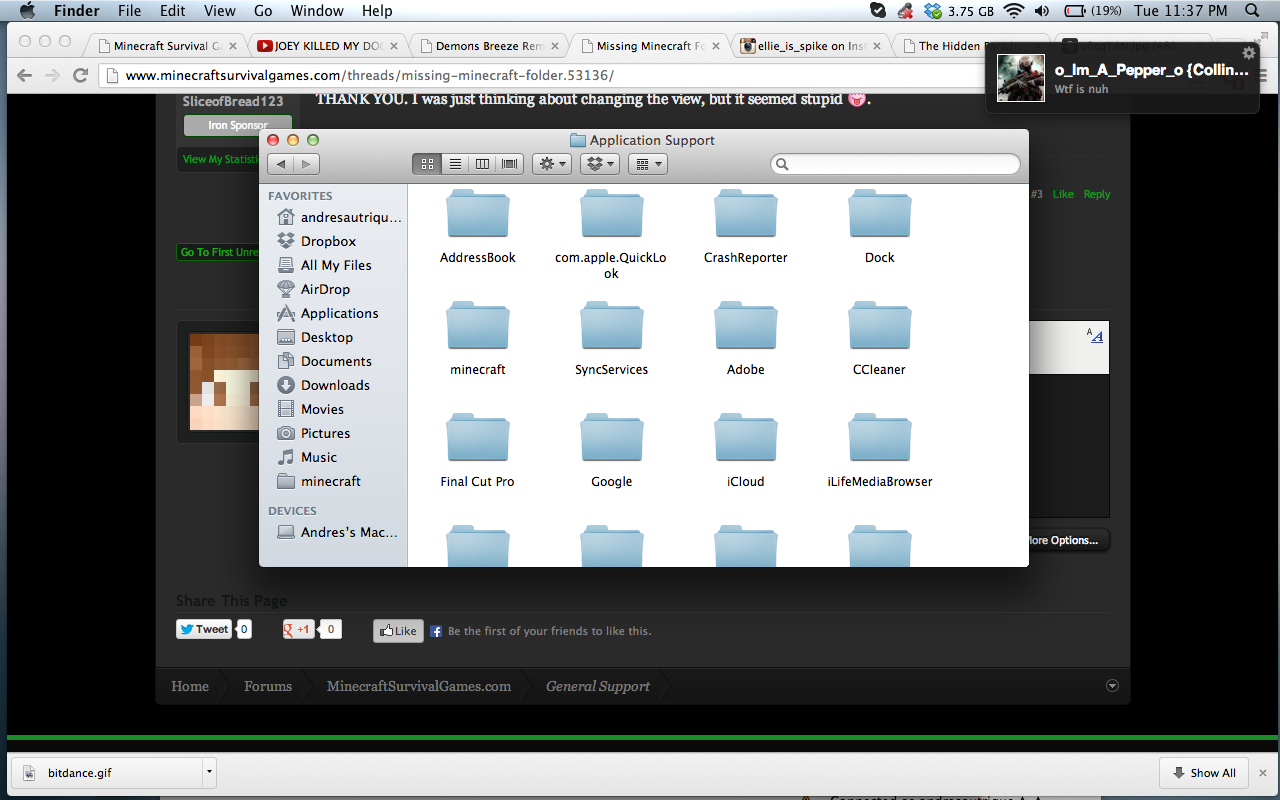Image resolution: width=1280 pixels, height=800 pixels.
Task: Open Desktop in Finder sidebar
Action: coord(314,337)
